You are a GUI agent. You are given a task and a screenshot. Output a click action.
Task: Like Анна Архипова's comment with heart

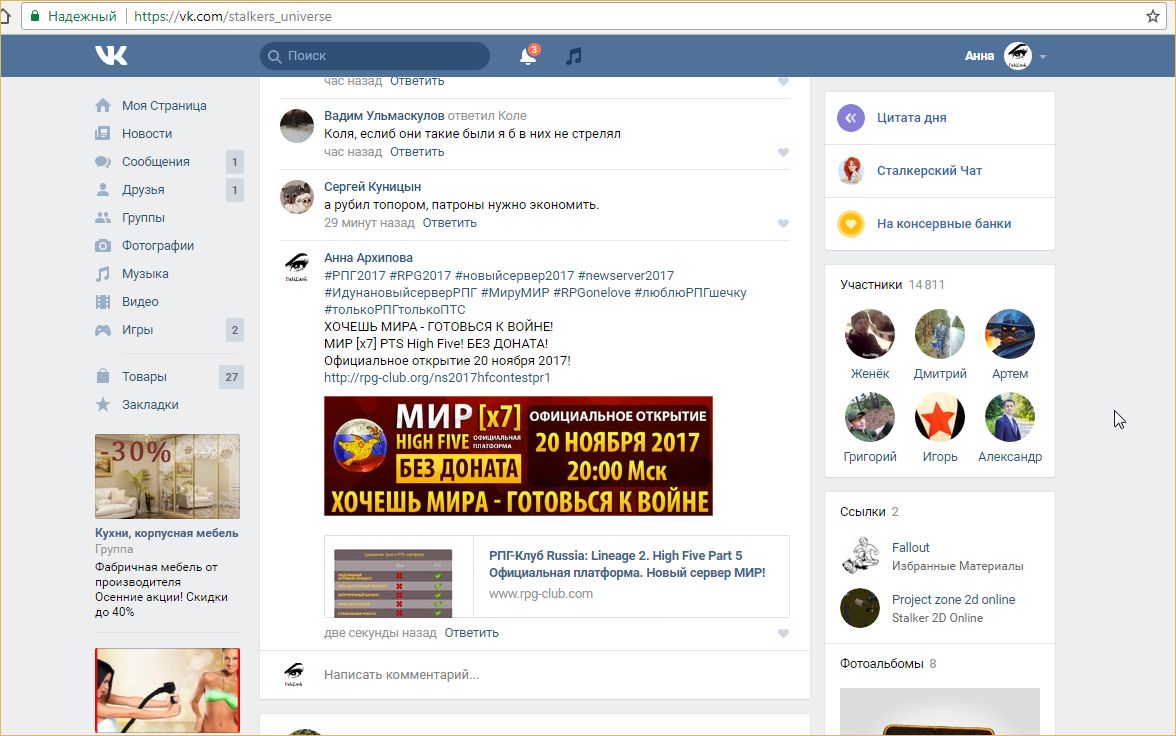tap(783, 633)
